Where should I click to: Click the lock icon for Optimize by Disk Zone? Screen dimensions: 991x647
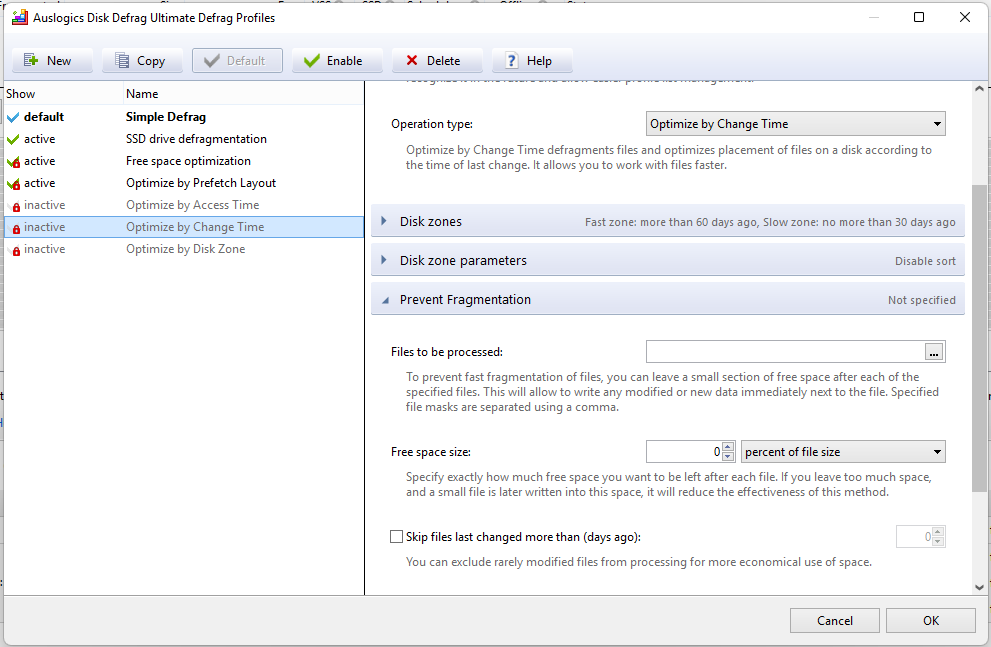pyautogui.click(x=15, y=250)
